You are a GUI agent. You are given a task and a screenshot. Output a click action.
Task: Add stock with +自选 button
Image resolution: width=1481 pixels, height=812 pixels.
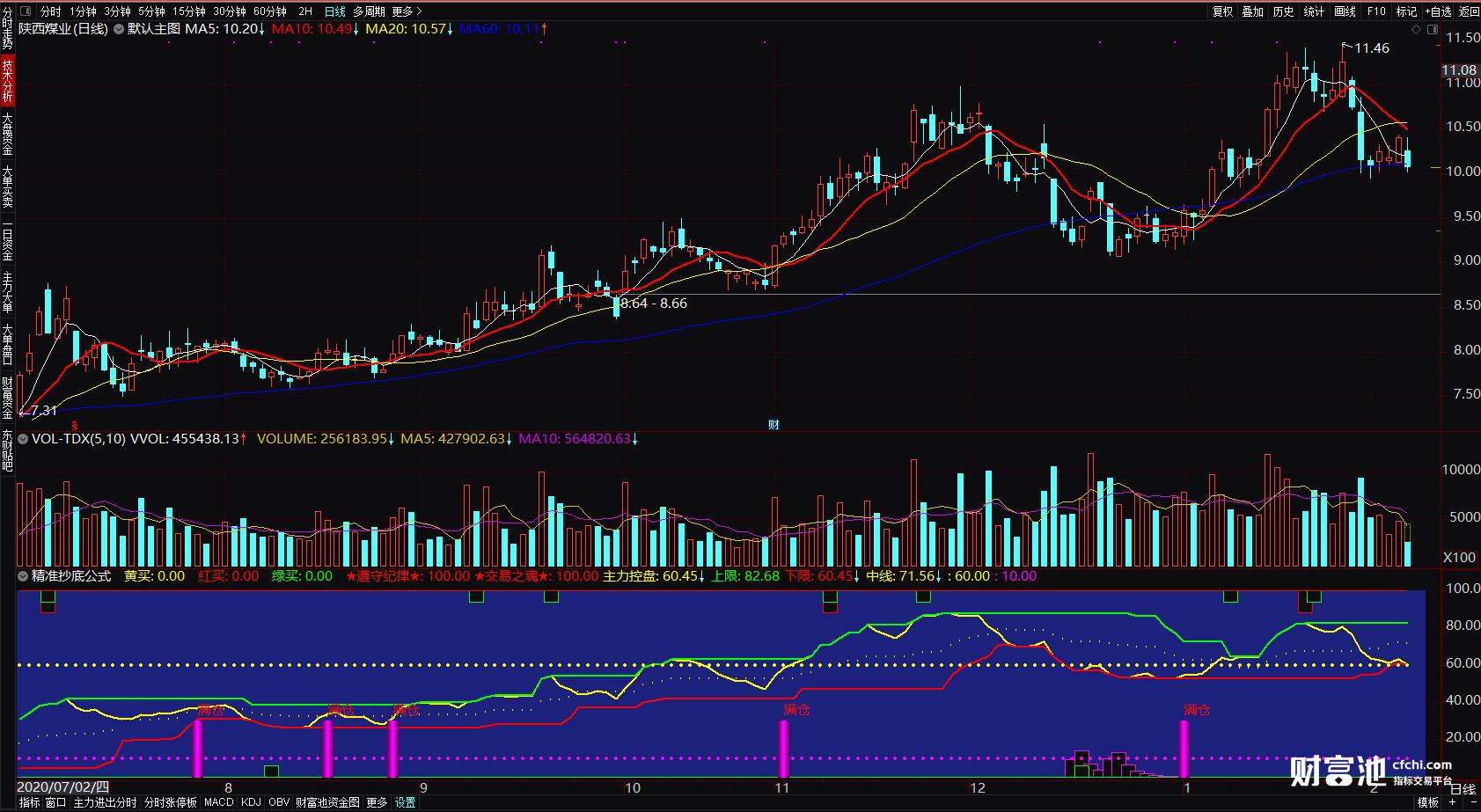tap(1439, 11)
